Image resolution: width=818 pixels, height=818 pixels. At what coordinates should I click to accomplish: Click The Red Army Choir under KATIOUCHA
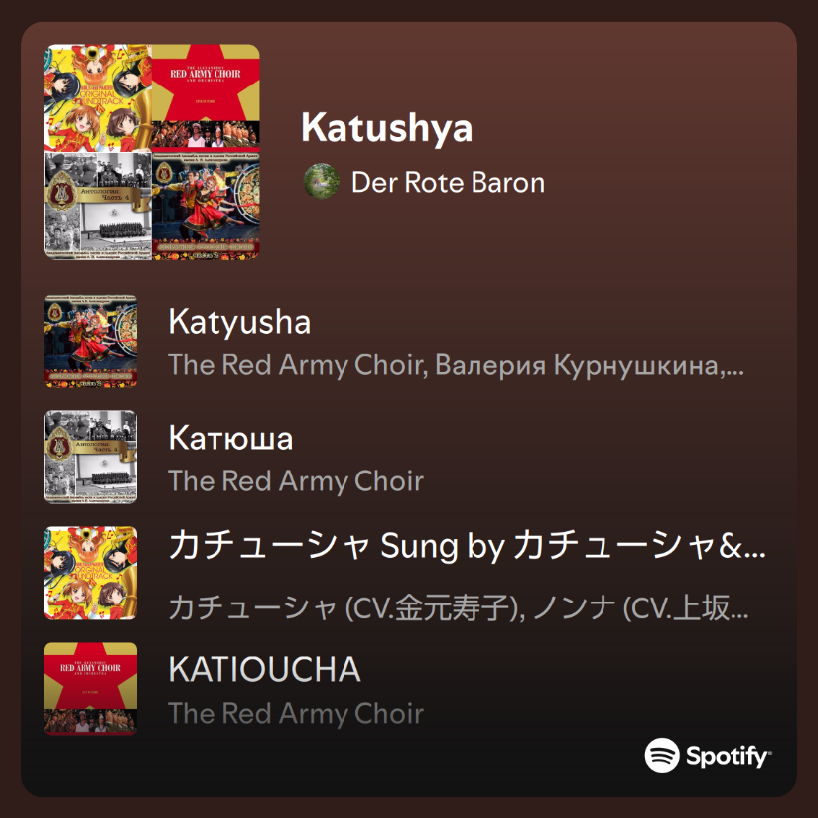tap(296, 713)
